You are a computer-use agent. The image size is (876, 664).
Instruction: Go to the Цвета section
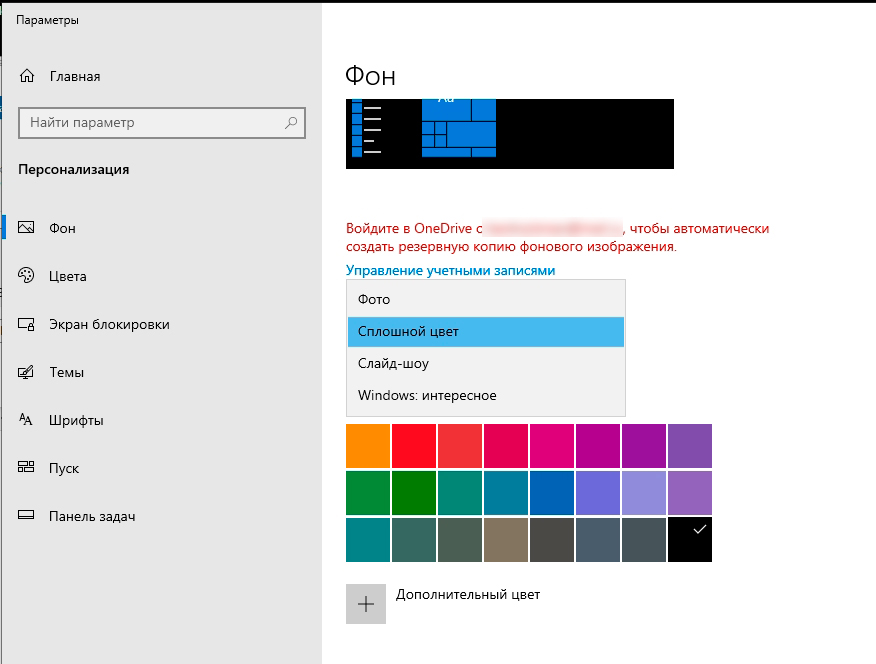click(x=68, y=276)
